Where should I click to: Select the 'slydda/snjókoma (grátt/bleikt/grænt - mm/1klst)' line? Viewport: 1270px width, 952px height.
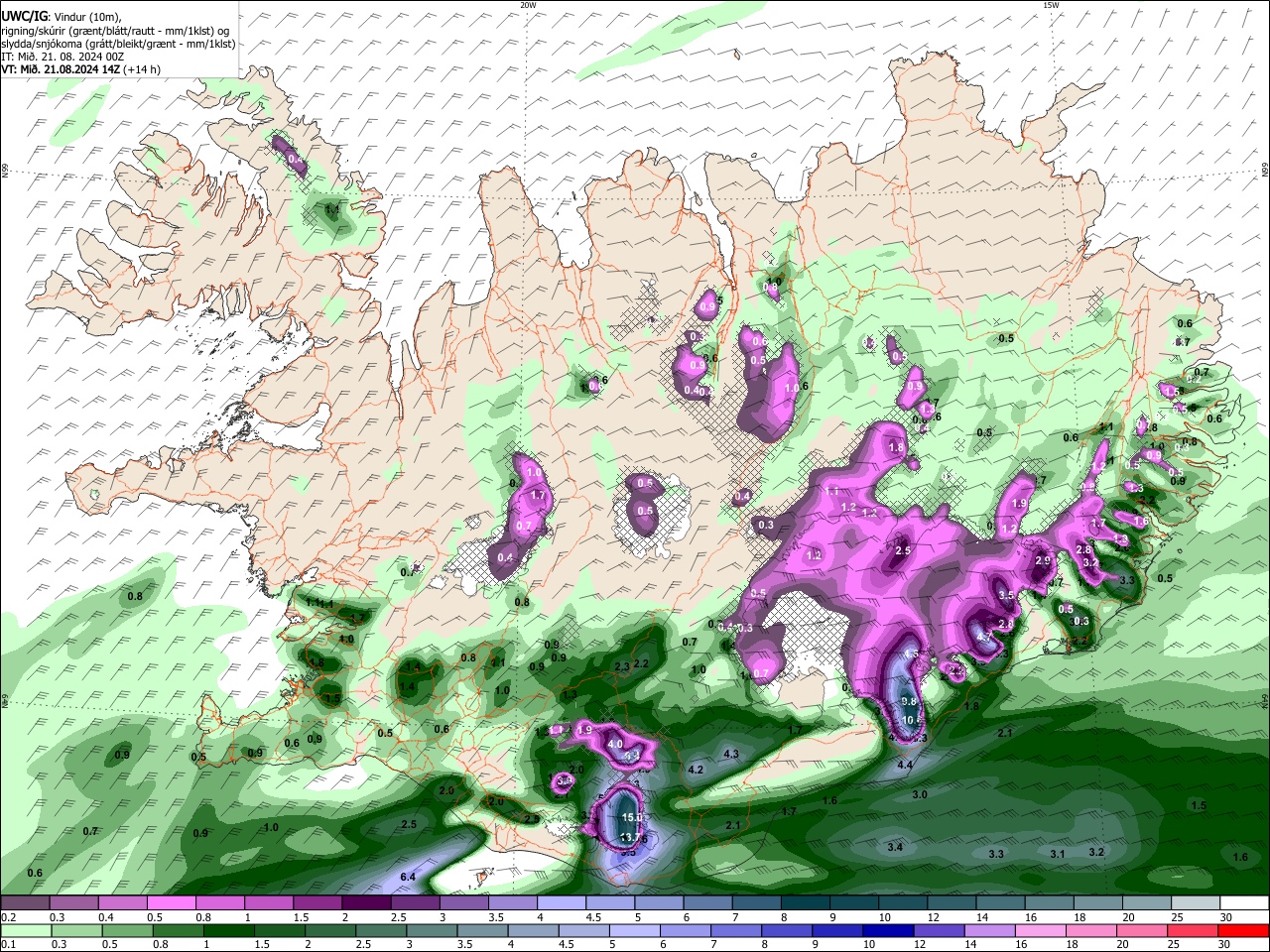119,44
